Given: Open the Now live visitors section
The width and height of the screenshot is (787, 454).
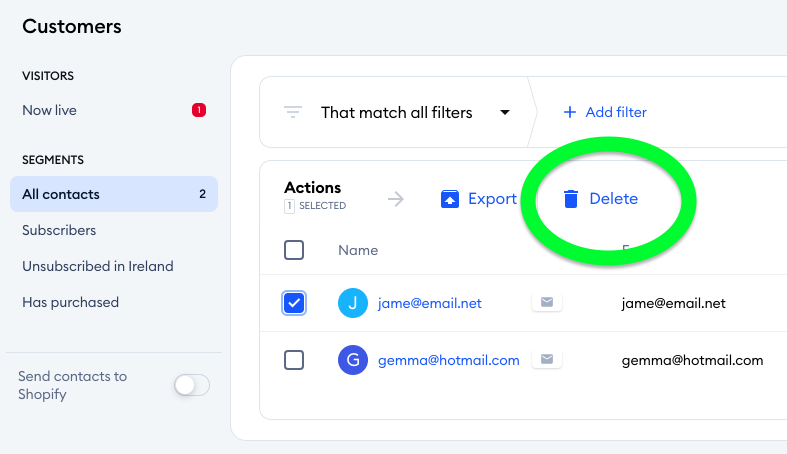Looking at the screenshot, I should (x=114, y=110).
